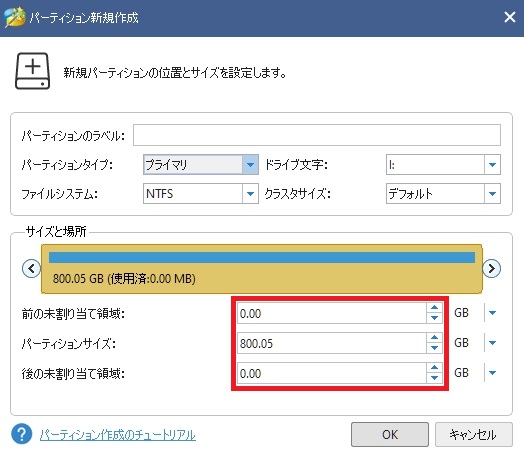Viewport: 524px width, 458px height.
Task: Click the blue partition size bar
Action: (262, 258)
